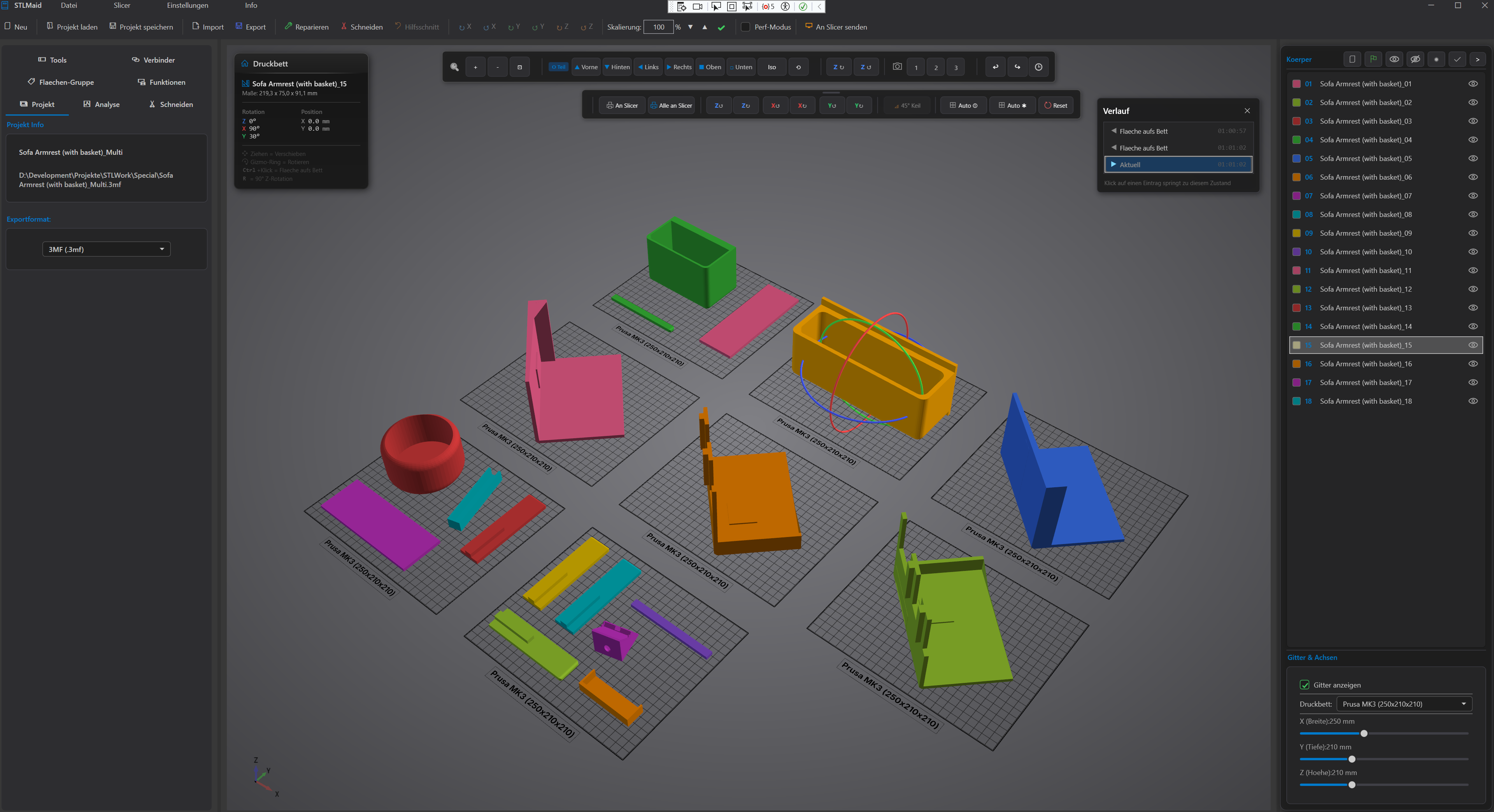Click the scaling increase up arrow
This screenshot has width=1494, height=812.
[705, 27]
